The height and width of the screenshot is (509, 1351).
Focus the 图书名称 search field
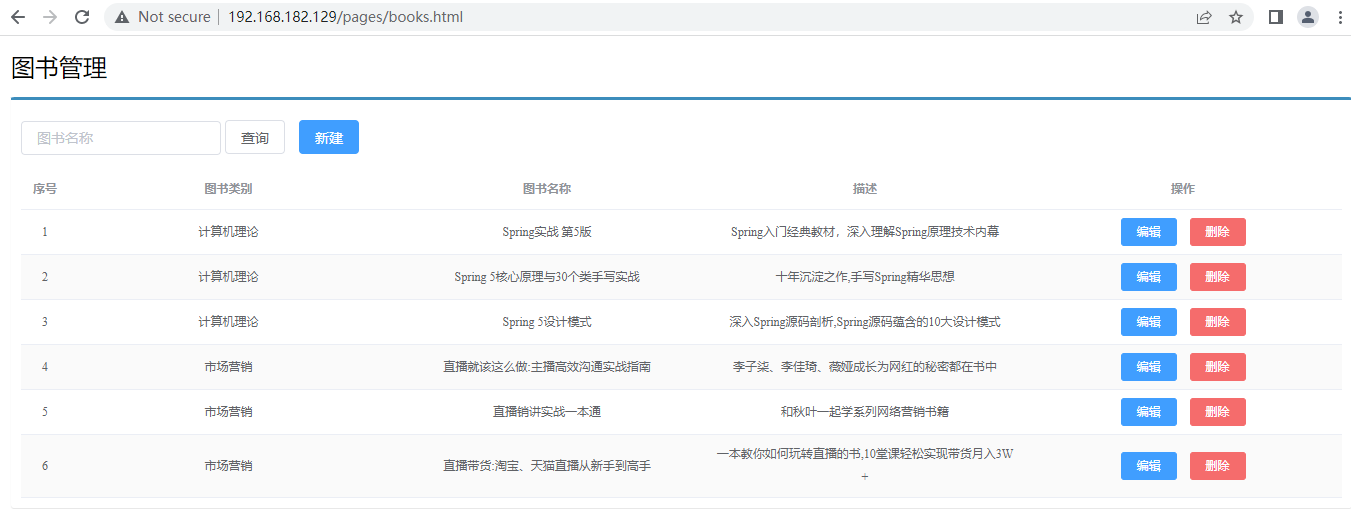click(x=120, y=138)
